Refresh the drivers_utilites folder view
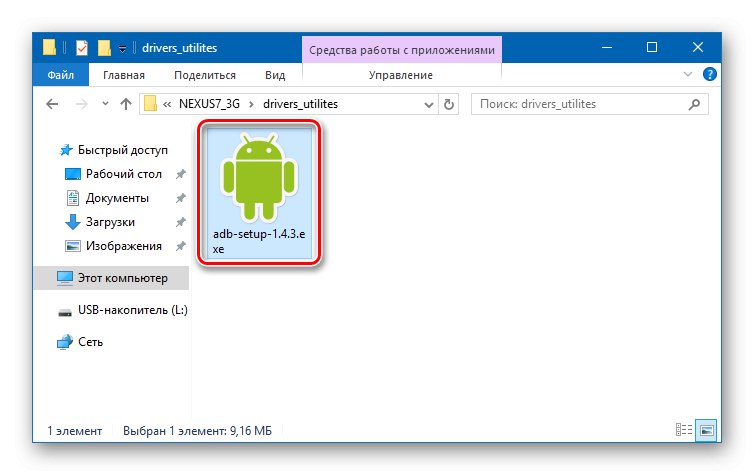Viewport: 754px width, 475px height. pyautogui.click(x=449, y=104)
